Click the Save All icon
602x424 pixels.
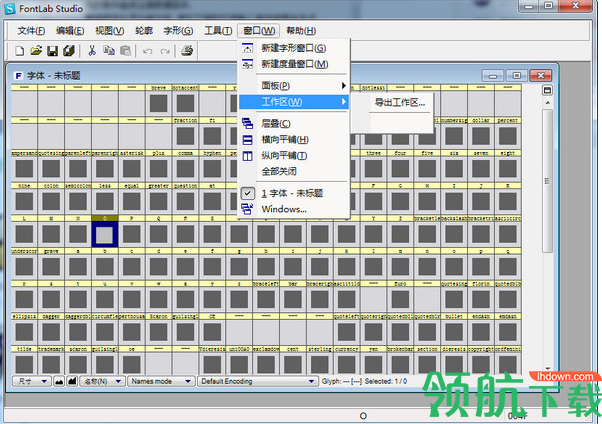tap(69, 51)
